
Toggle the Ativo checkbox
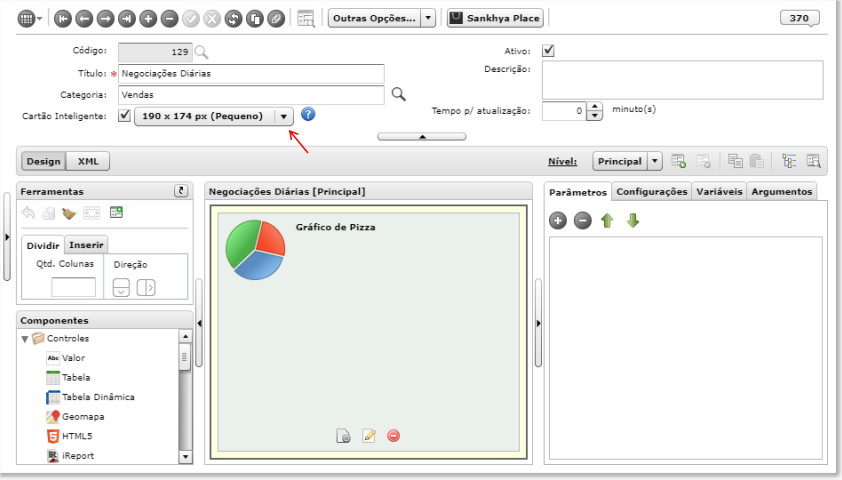pyautogui.click(x=548, y=50)
